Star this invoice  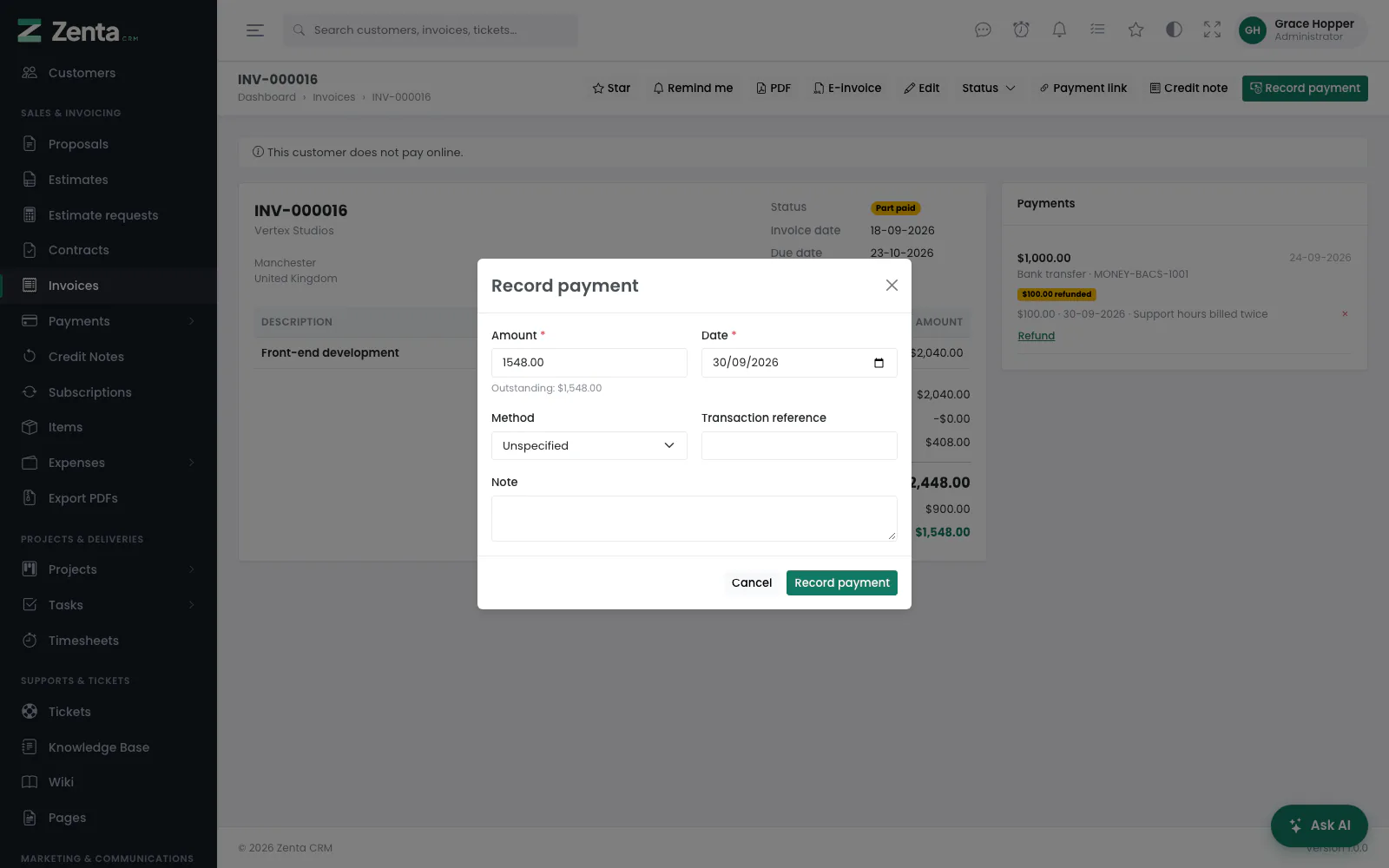click(x=611, y=89)
